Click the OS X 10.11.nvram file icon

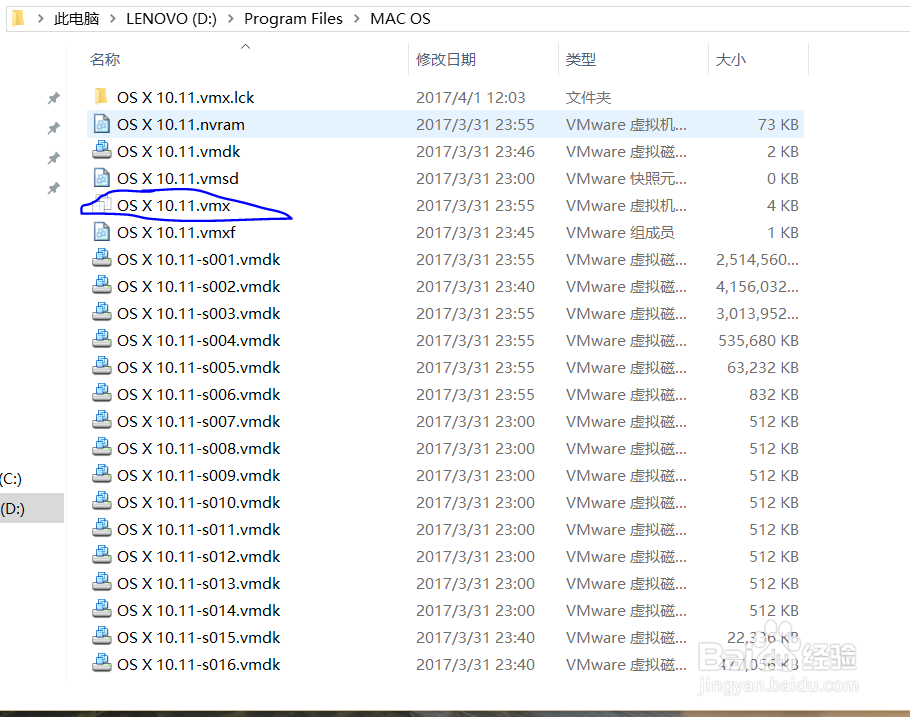[102, 124]
